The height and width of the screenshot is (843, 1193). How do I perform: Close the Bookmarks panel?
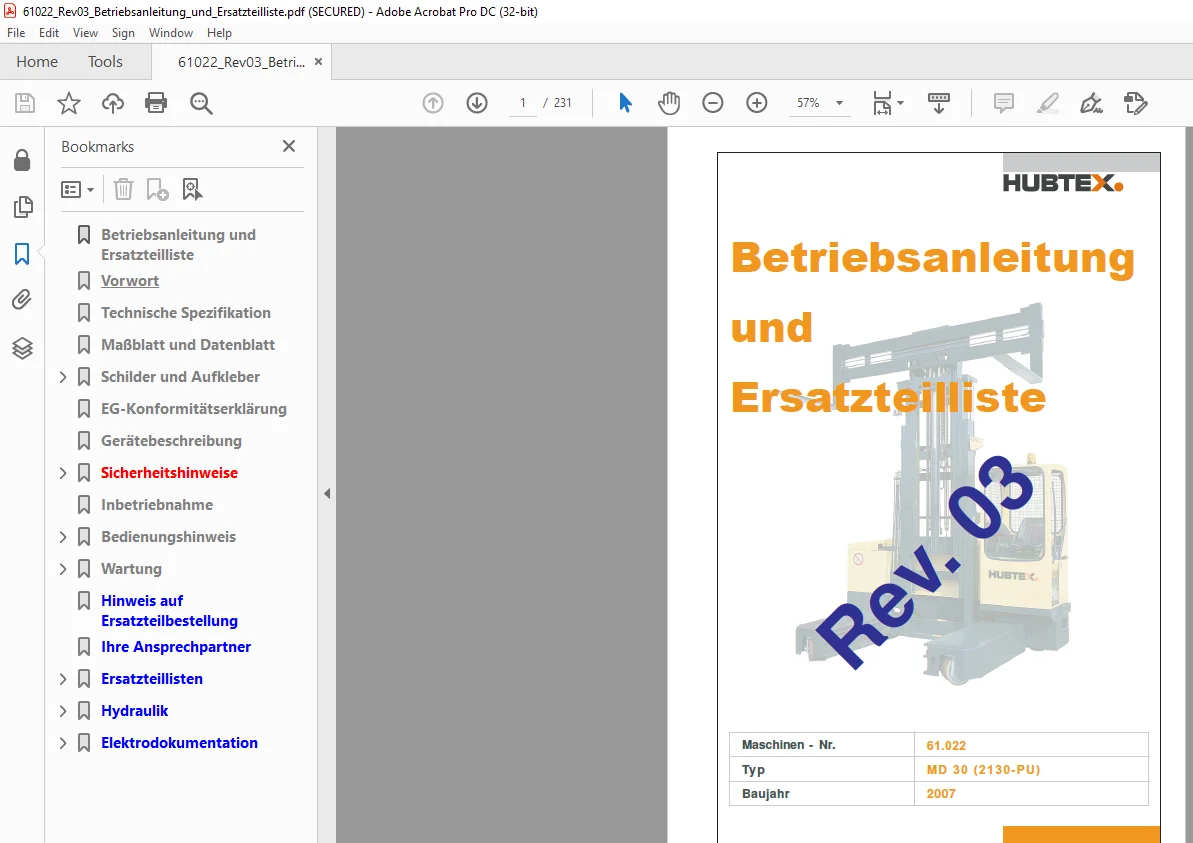point(289,146)
